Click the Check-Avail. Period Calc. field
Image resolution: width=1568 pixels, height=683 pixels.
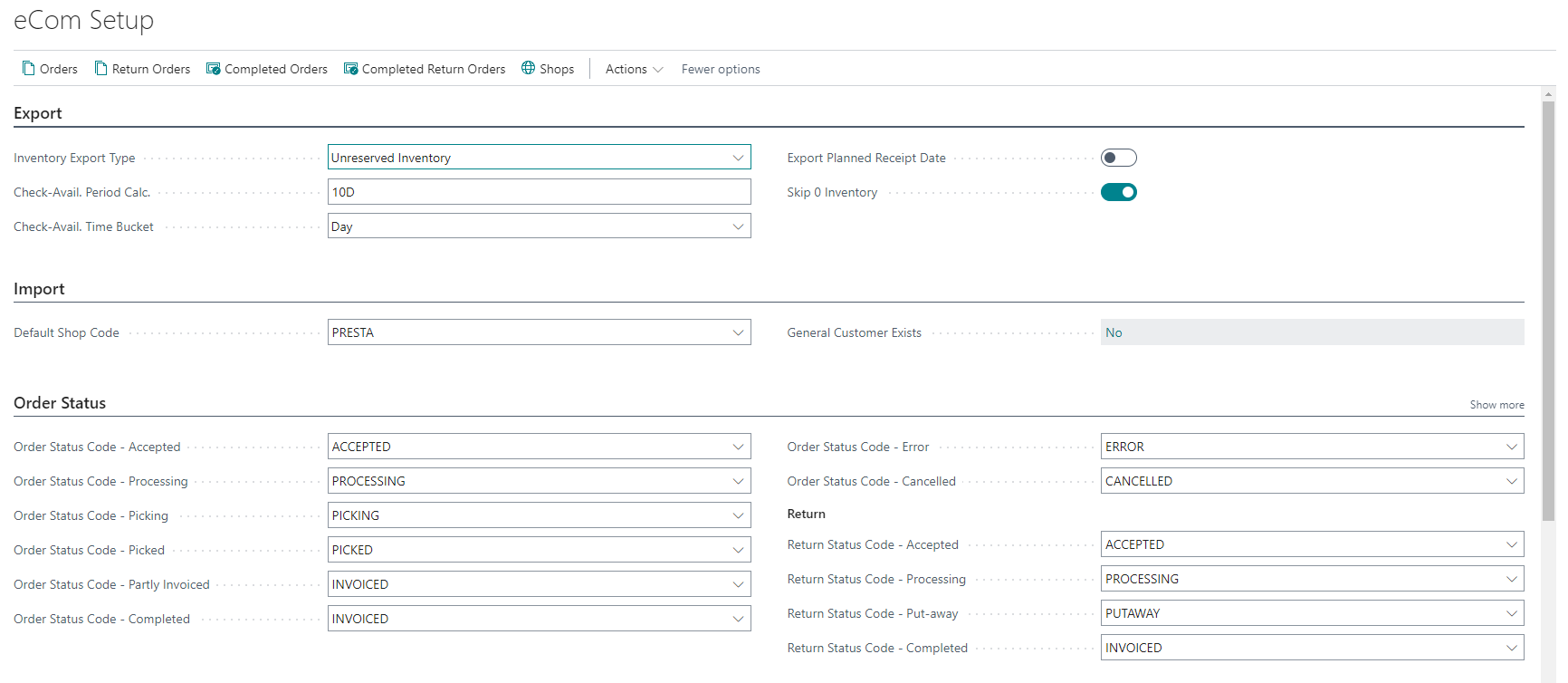click(x=540, y=192)
